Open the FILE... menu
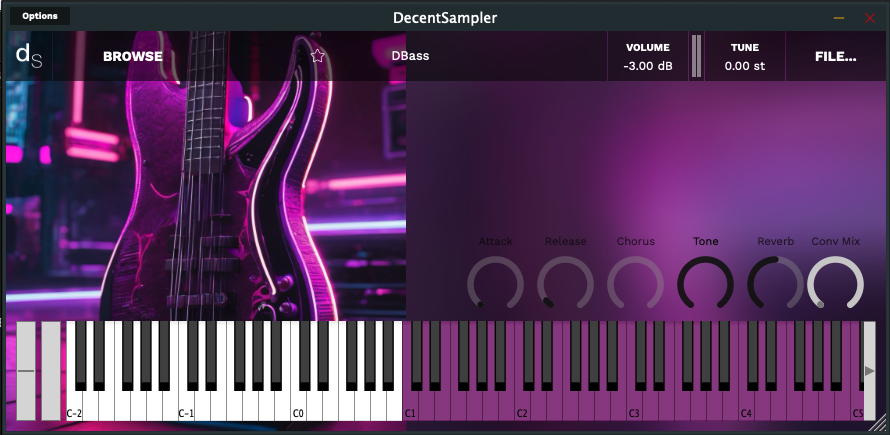The height and width of the screenshot is (435, 890). (836, 56)
